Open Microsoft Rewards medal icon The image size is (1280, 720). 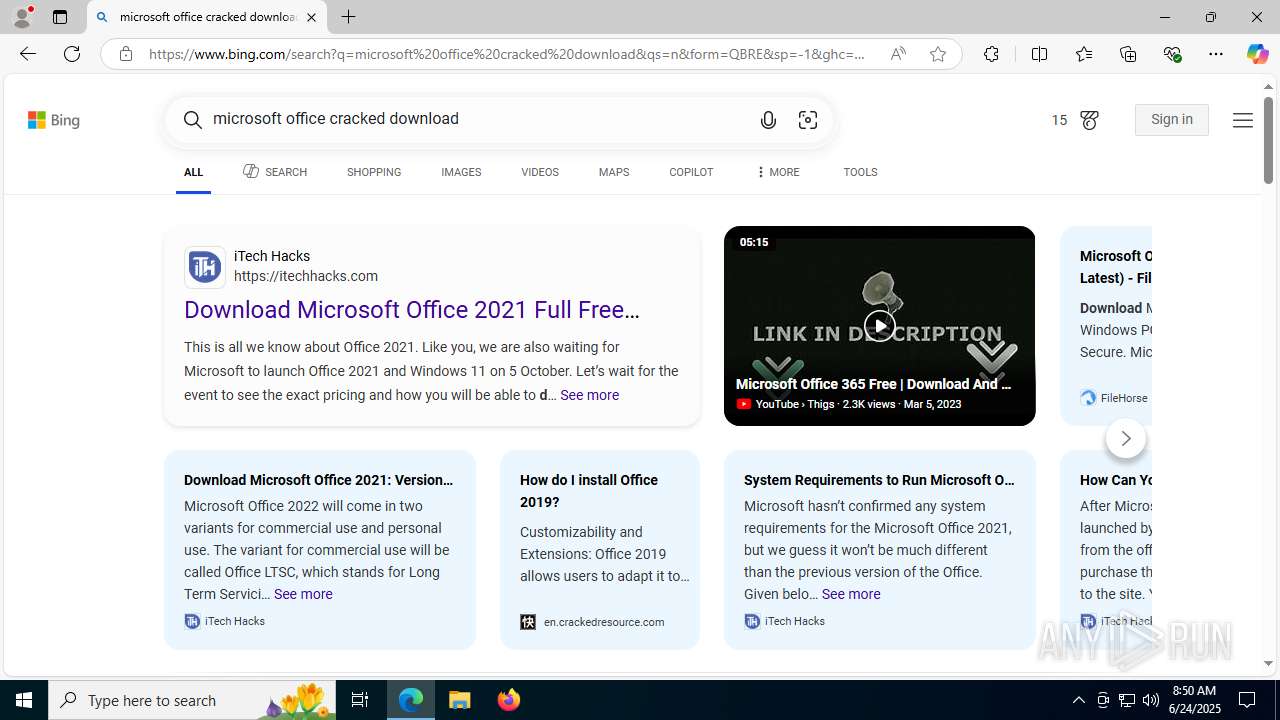coord(1089,120)
